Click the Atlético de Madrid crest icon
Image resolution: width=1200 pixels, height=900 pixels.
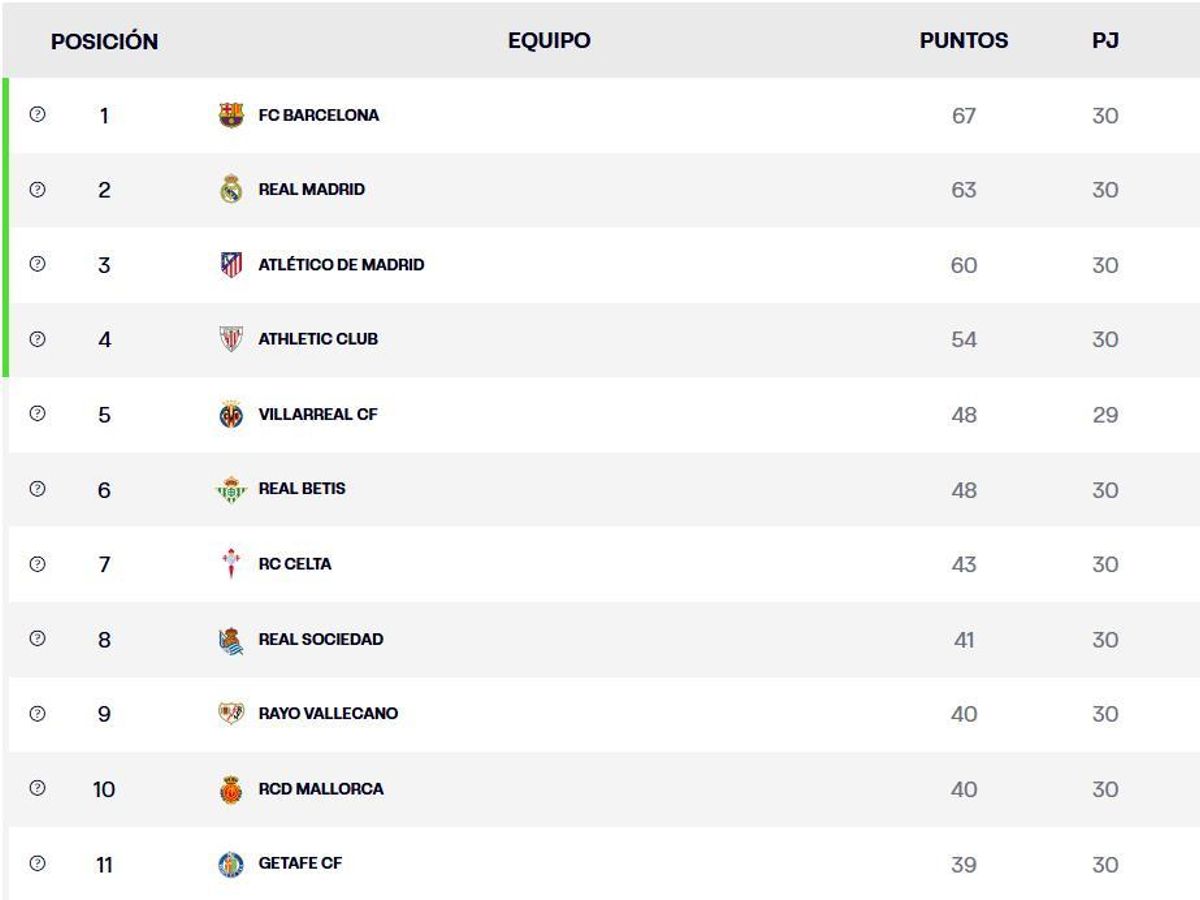231,265
